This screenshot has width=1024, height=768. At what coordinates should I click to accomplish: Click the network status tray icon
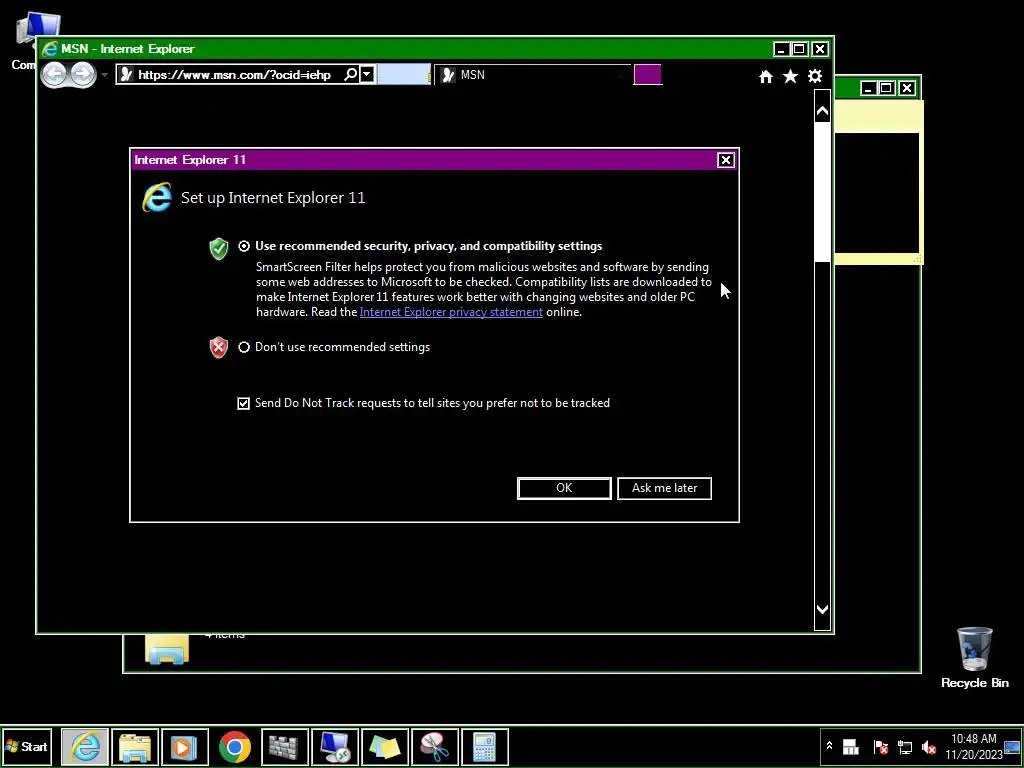[904, 746]
